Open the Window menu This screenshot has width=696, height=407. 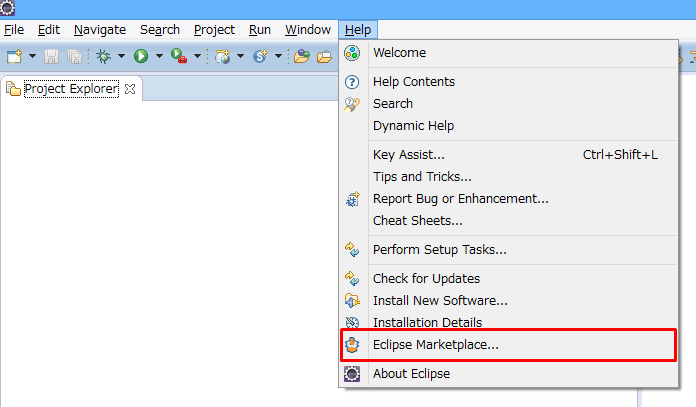308,30
